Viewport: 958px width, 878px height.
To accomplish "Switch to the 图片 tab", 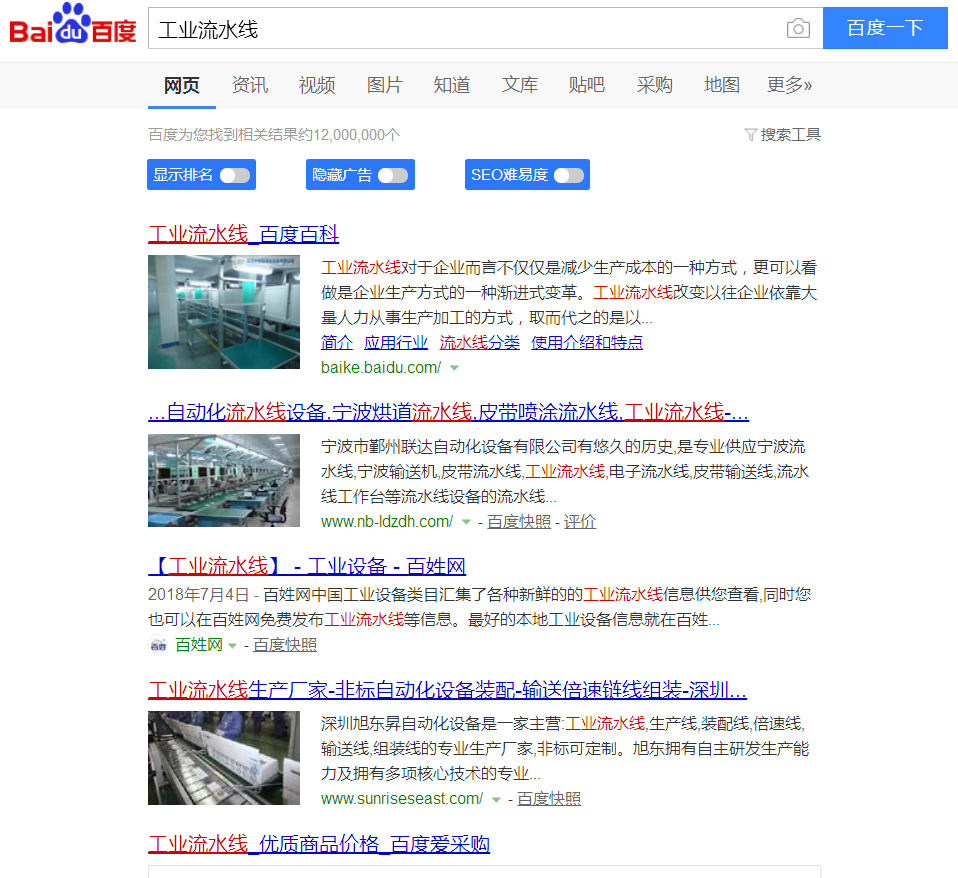I will point(384,85).
